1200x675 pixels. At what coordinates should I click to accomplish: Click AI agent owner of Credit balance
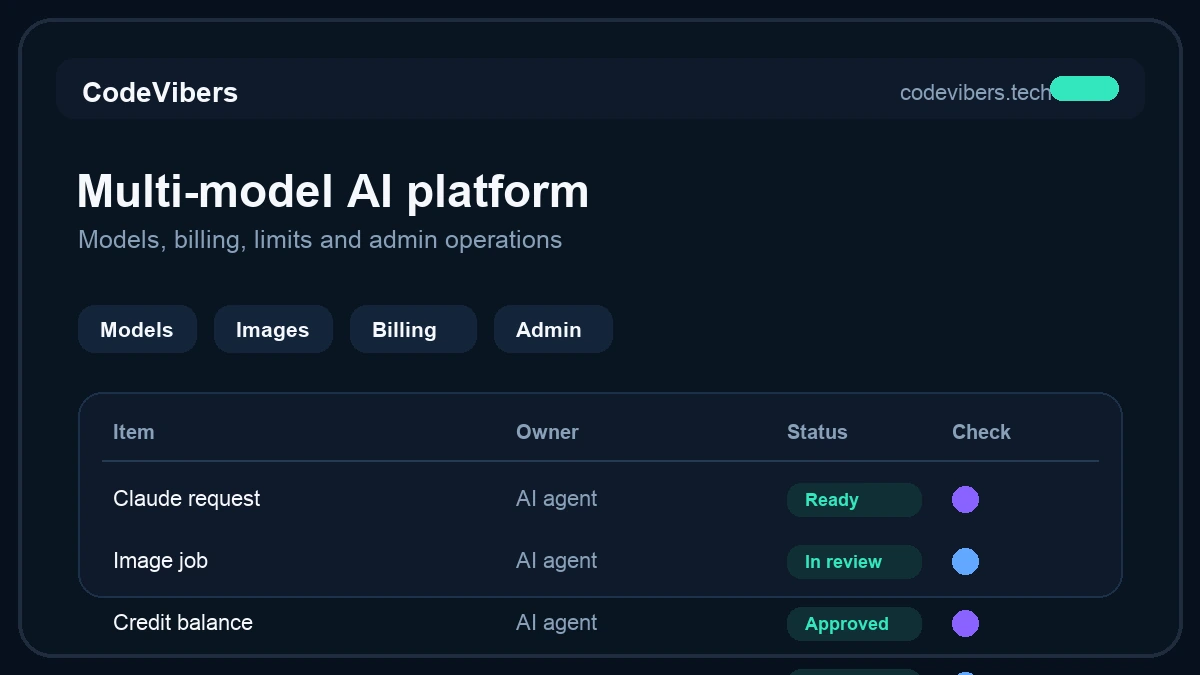click(556, 622)
